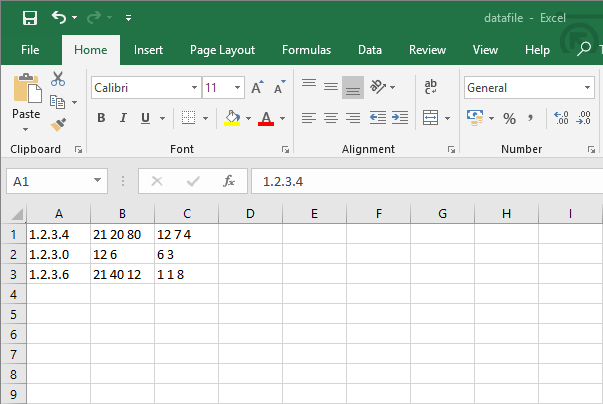The height and width of the screenshot is (404, 603).
Task: Open the Review tab
Action: 427,50
